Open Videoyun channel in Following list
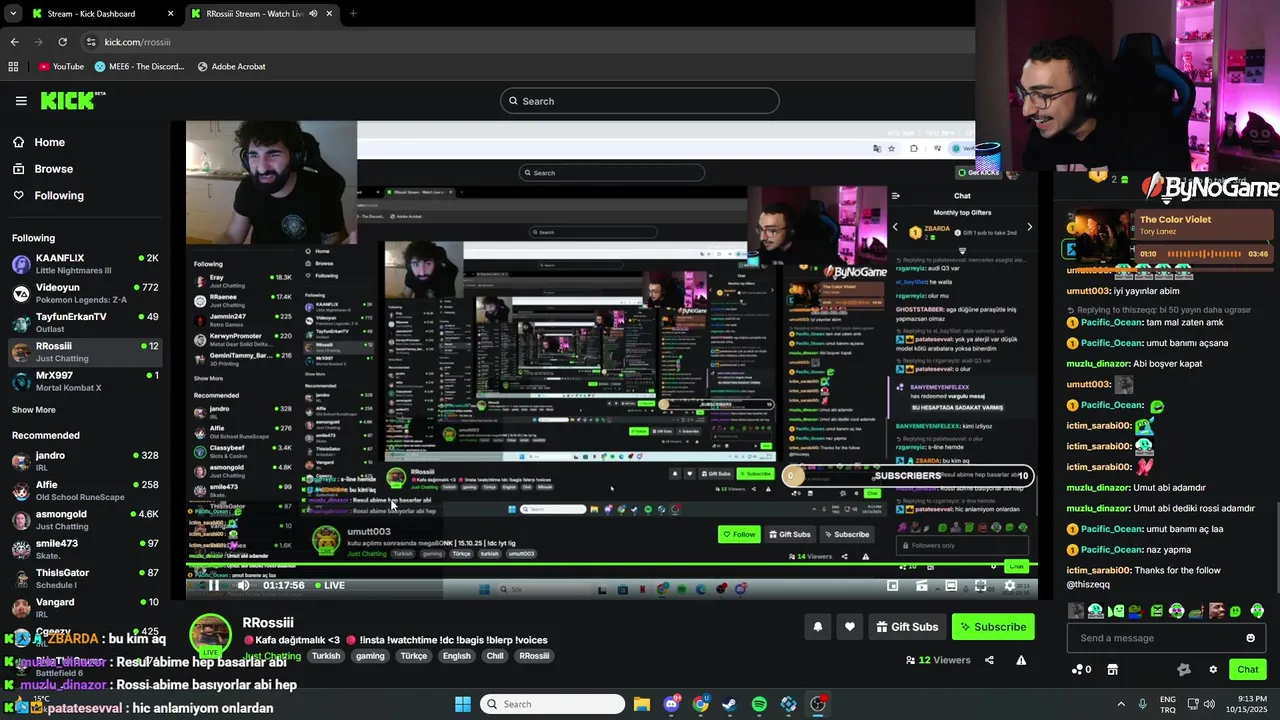Image resolution: width=1280 pixels, height=720 pixels. pos(85,293)
